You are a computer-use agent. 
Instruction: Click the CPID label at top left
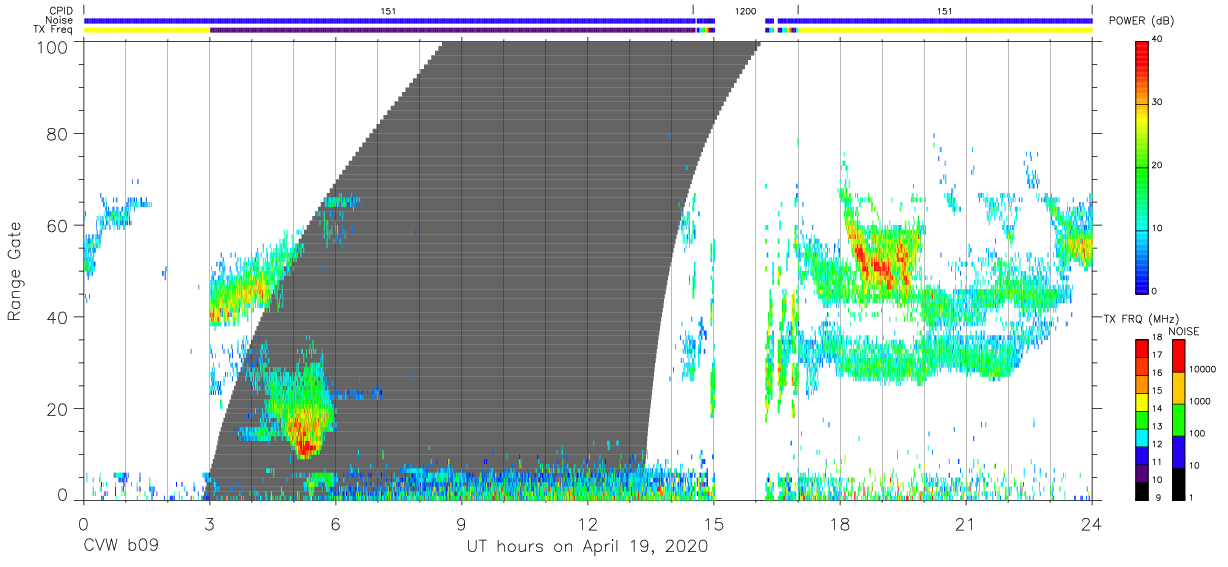(61, 11)
